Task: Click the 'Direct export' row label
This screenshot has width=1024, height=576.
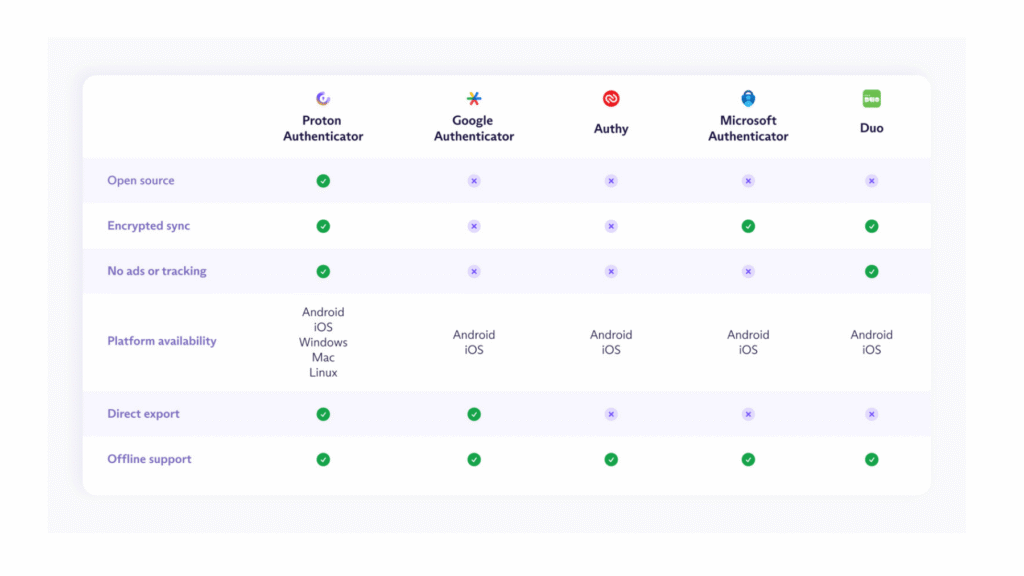Action: [144, 414]
